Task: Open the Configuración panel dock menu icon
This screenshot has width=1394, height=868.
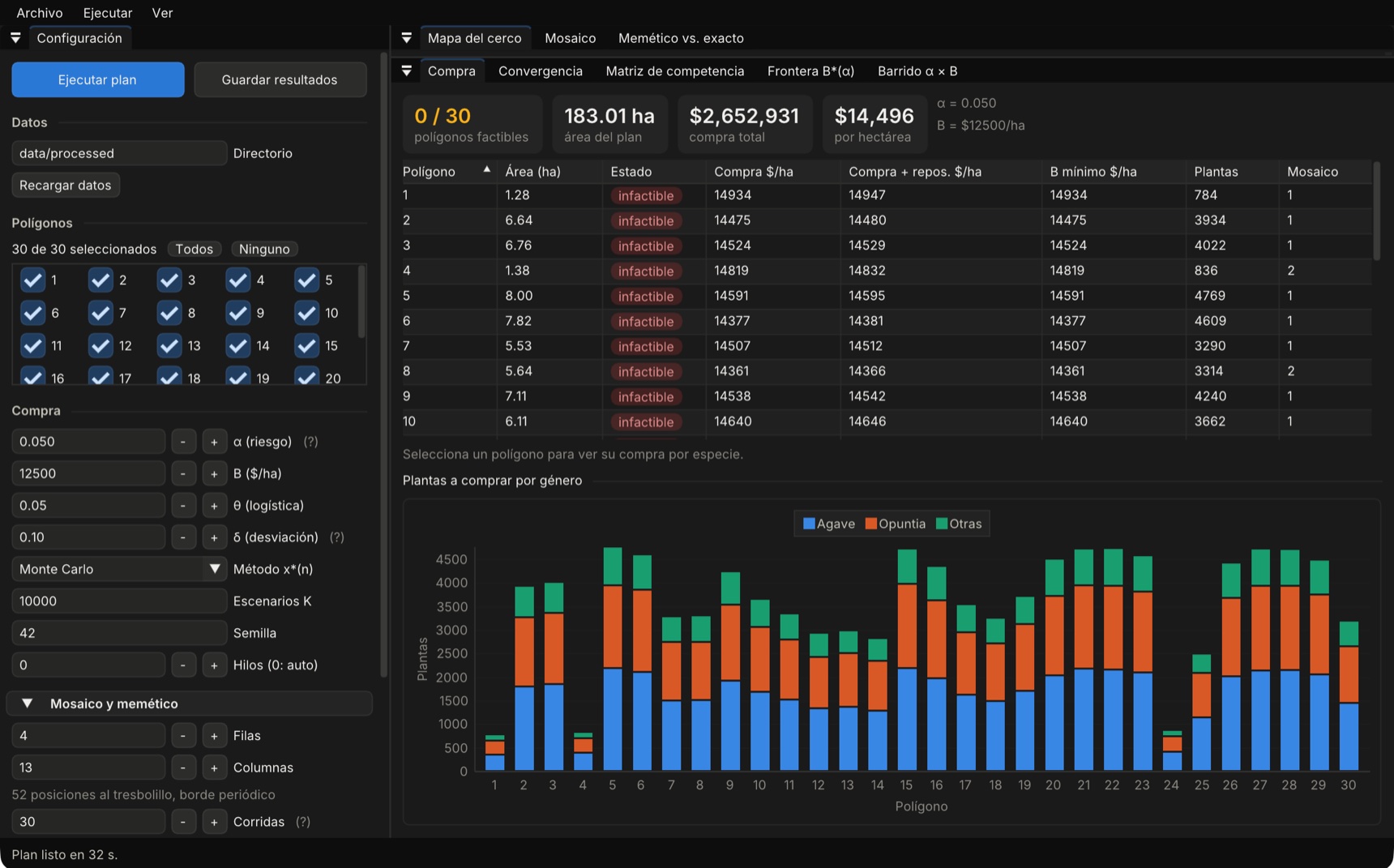Action: (15, 38)
